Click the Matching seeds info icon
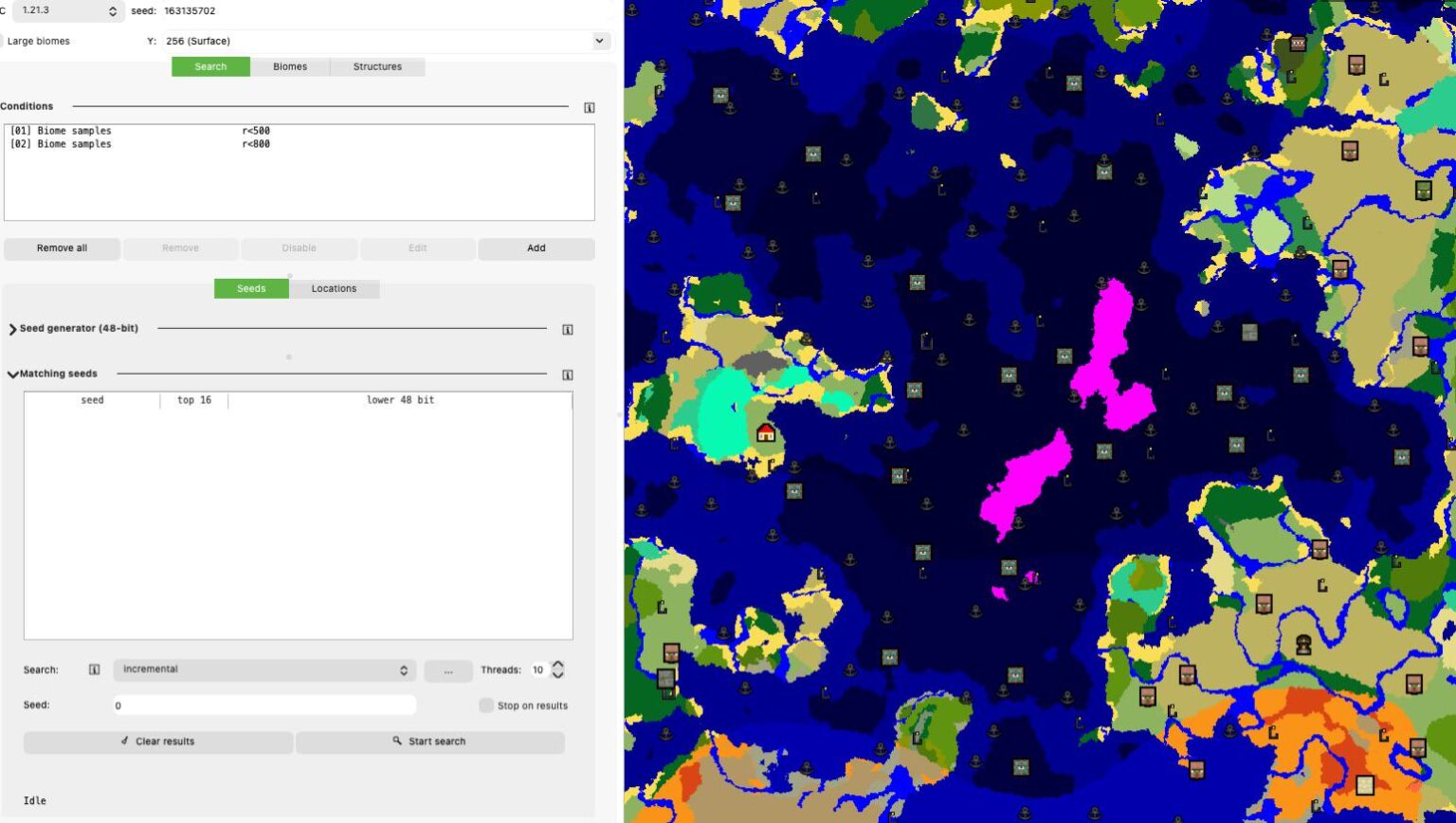 point(567,375)
